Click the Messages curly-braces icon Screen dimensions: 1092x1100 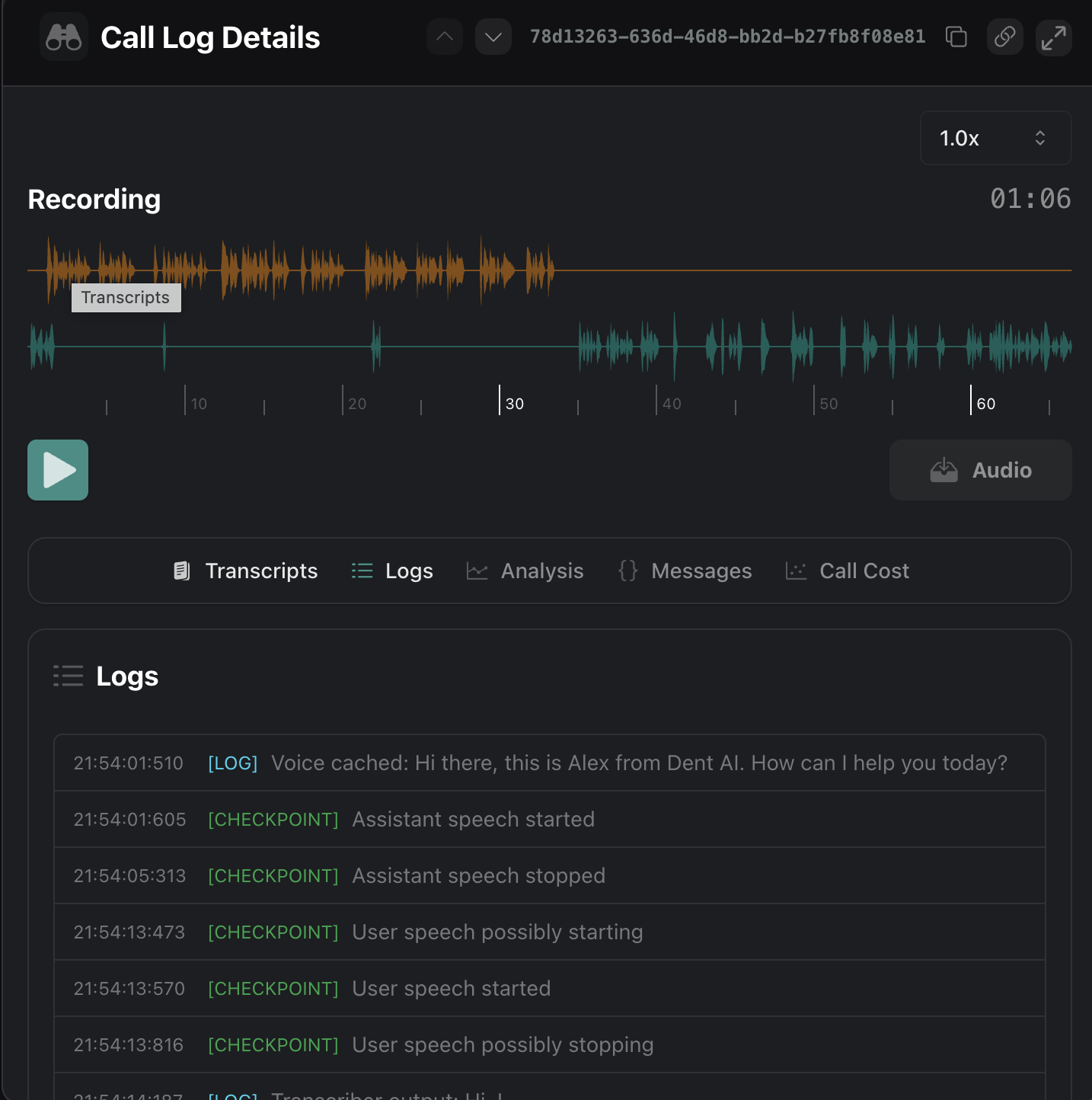coord(627,571)
